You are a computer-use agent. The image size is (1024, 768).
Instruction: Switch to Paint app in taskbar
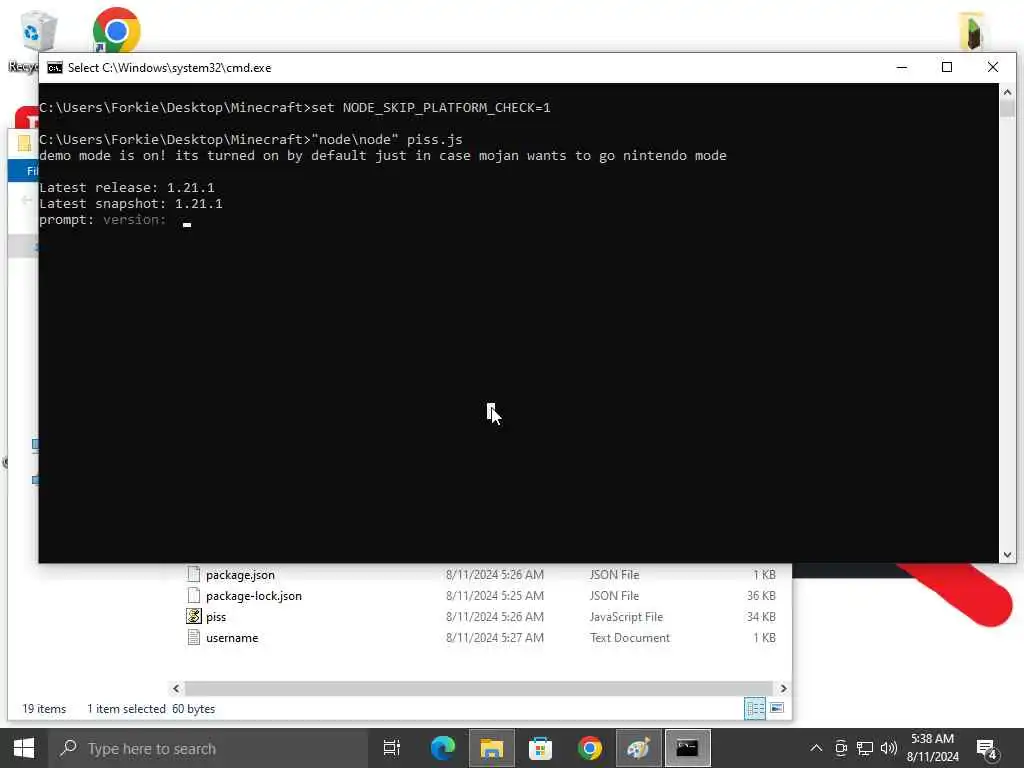click(638, 748)
